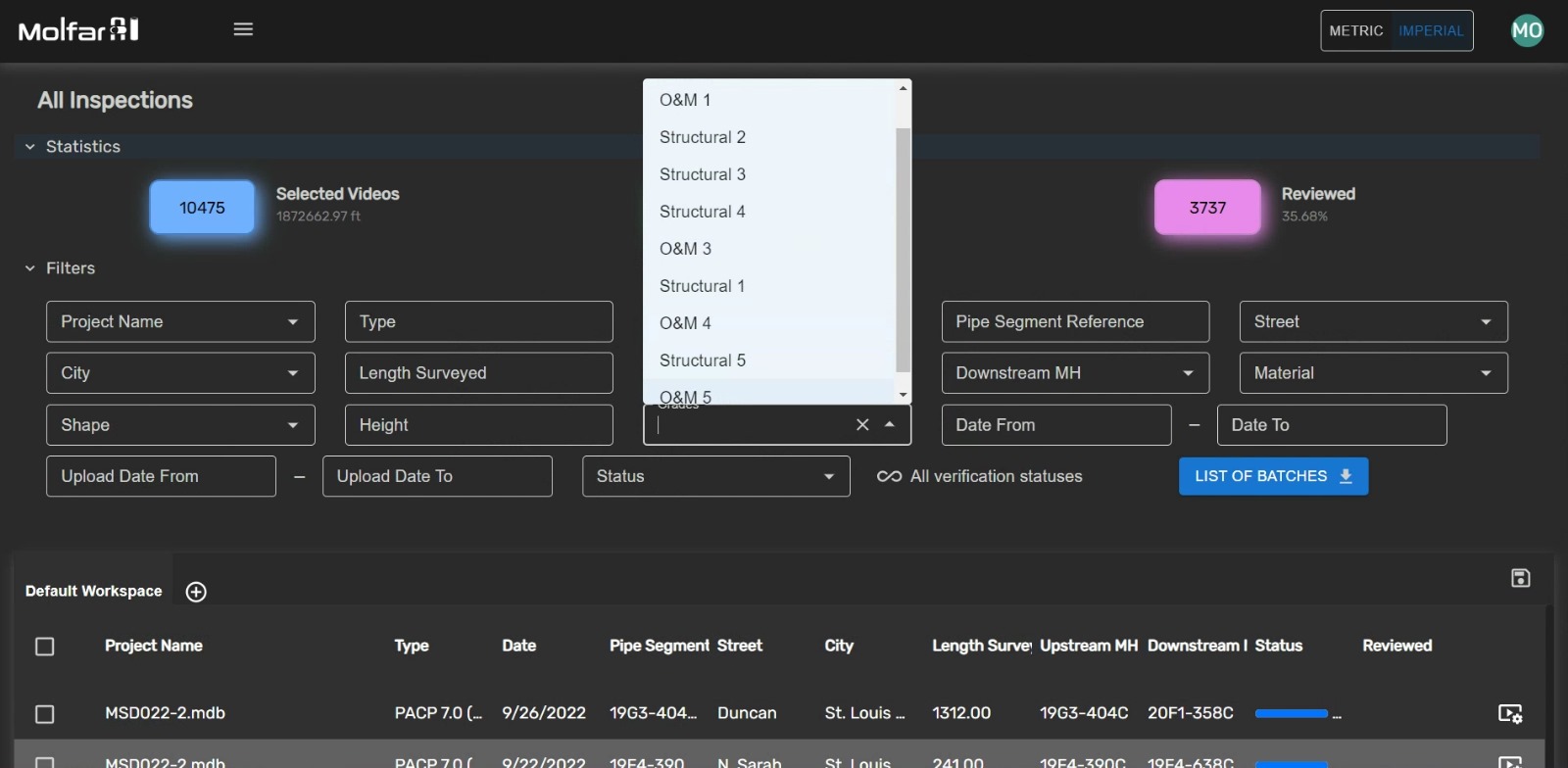Select Structural 3 from grades list
The image size is (1568, 768).
pyautogui.click(x=703, y=174)
